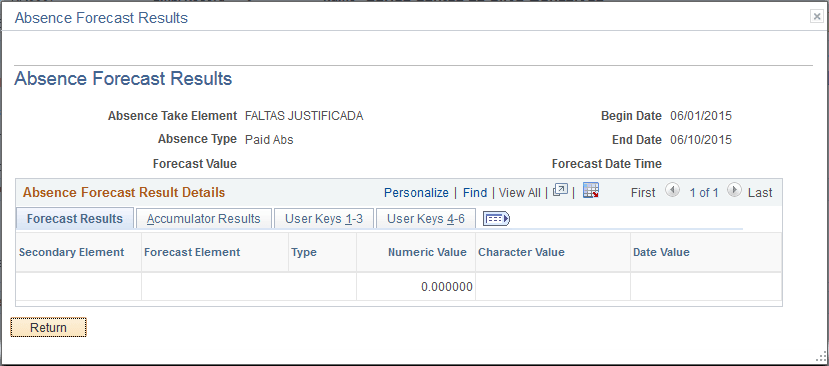Close the Absence Forecast Results dialog
The image size is (829, 366).
click(817, 17)
